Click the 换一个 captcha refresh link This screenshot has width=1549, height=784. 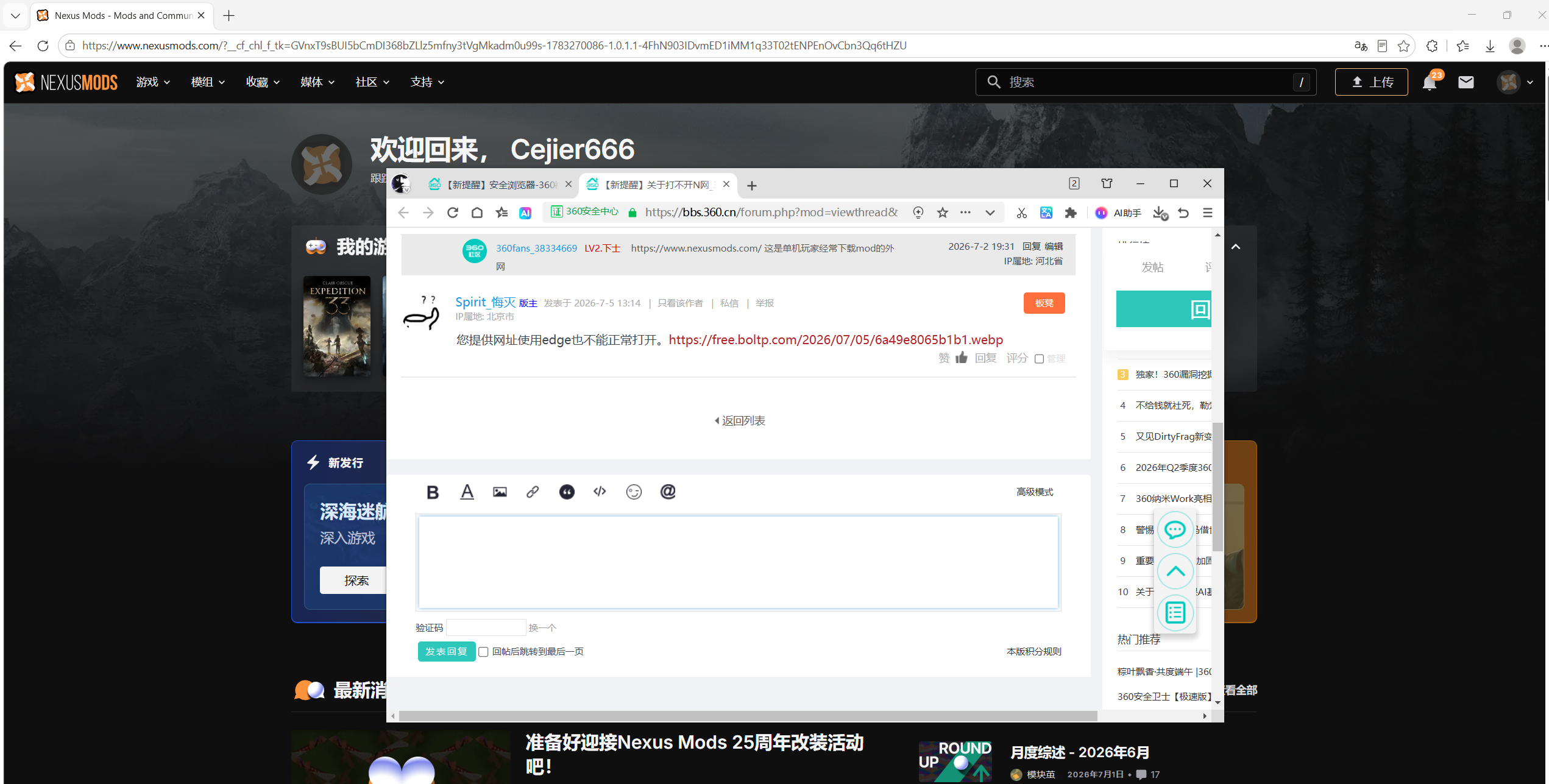click(542, 627)
